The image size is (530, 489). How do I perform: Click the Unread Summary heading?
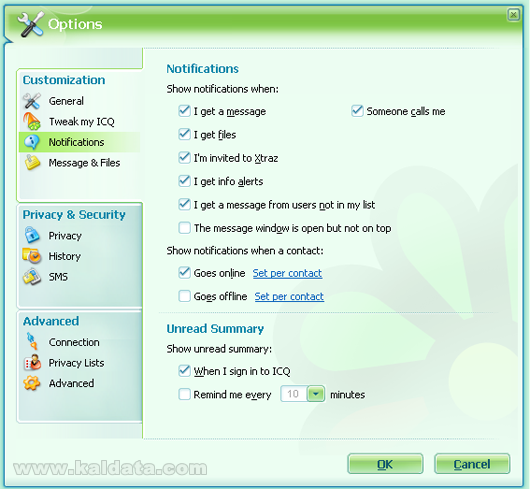click(x=215, y=328)
